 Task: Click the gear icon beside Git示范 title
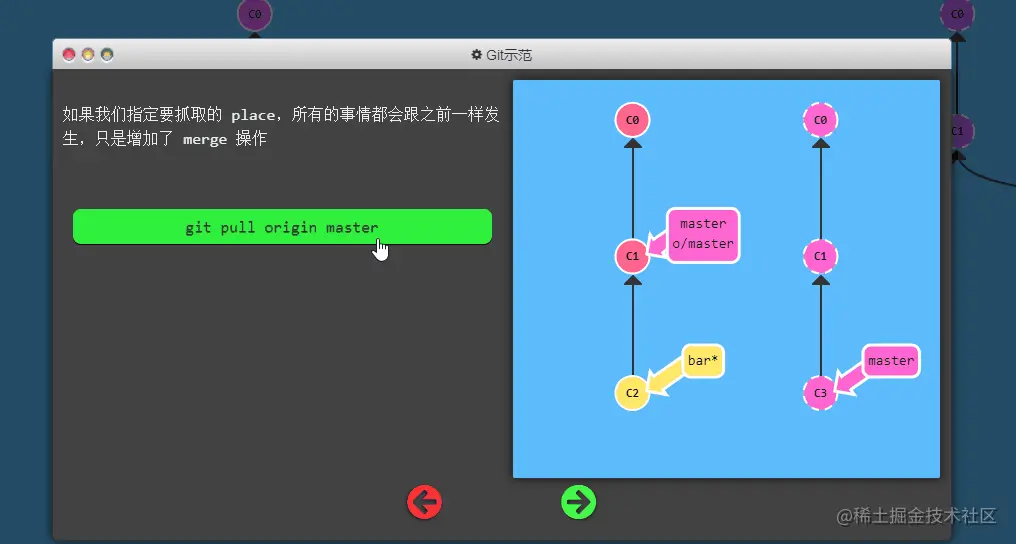point(477,54)
